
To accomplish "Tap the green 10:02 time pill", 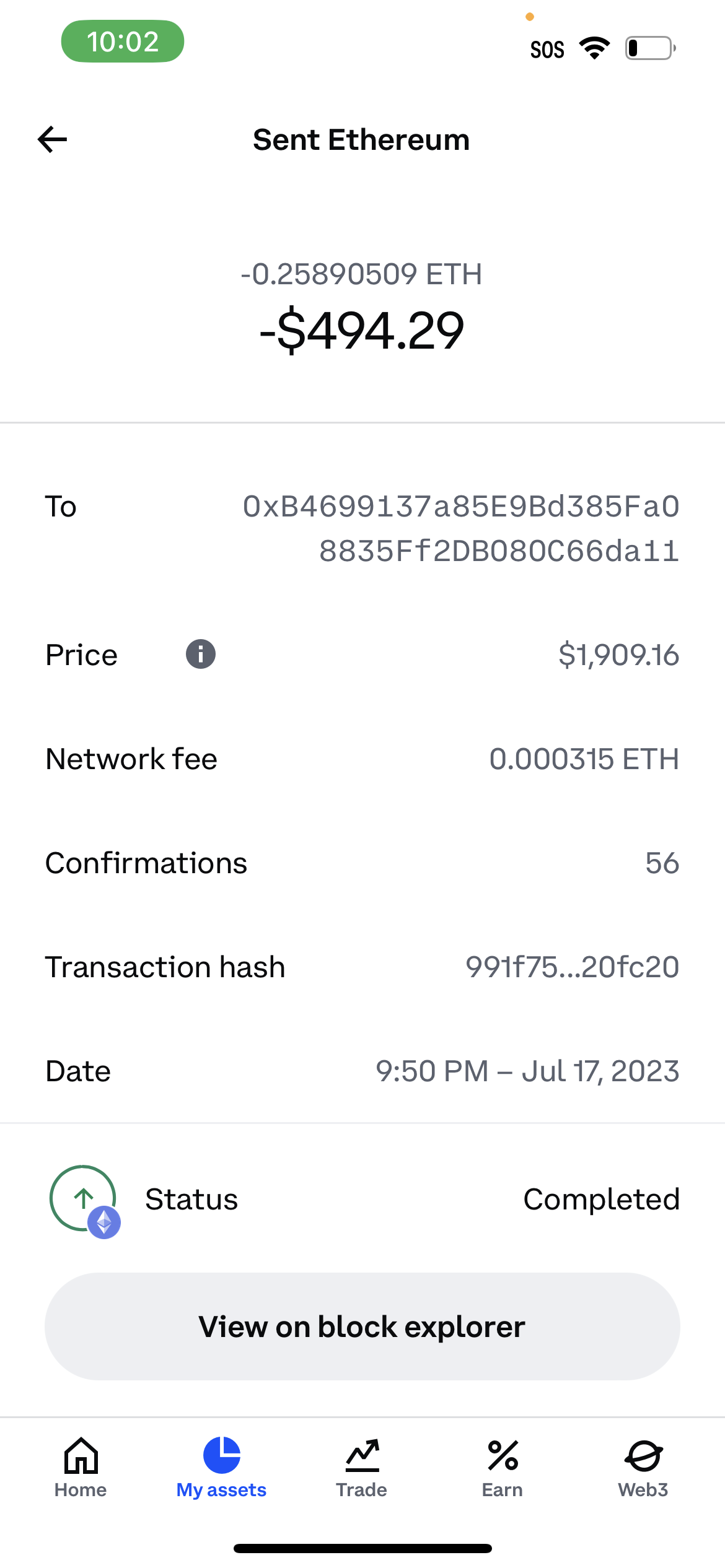I will click(x=123, y=41).
